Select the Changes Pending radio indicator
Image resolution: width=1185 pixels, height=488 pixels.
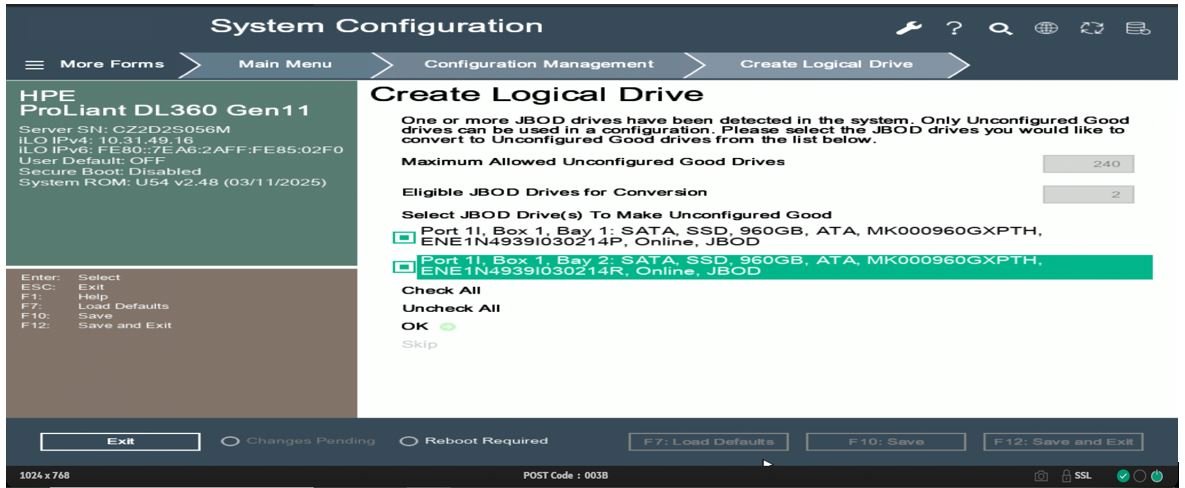(x=231, y=441)
